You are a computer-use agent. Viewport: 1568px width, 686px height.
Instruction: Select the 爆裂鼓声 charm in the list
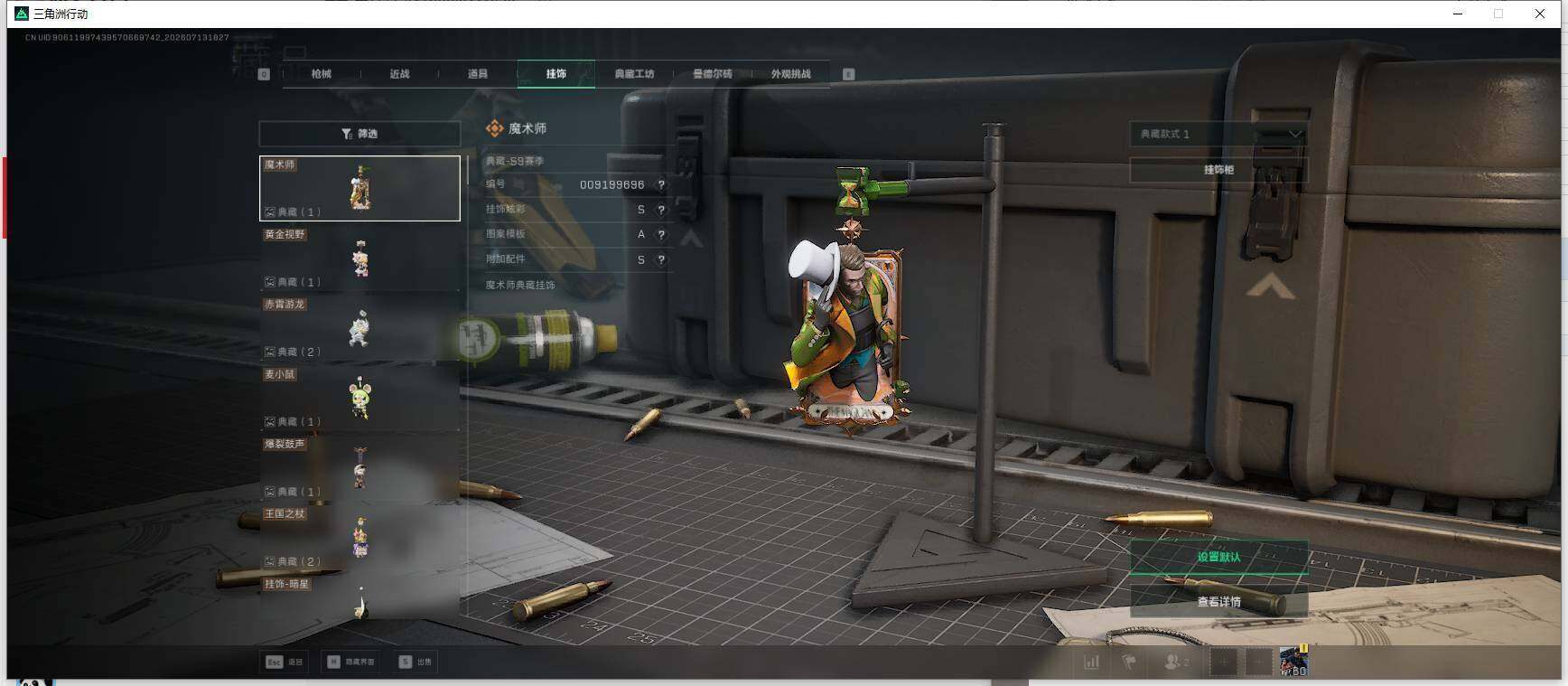click(x=359, y=468)
